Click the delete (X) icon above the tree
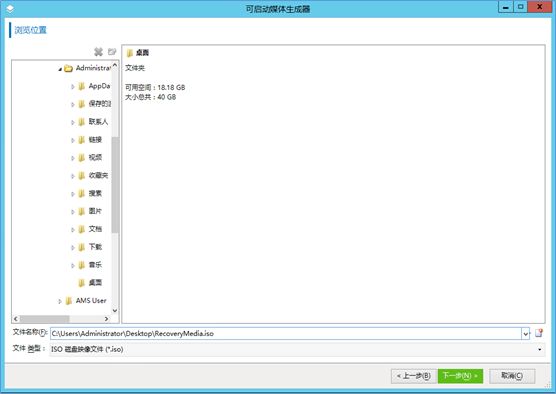The image size is (556, 394). (98, 52)
